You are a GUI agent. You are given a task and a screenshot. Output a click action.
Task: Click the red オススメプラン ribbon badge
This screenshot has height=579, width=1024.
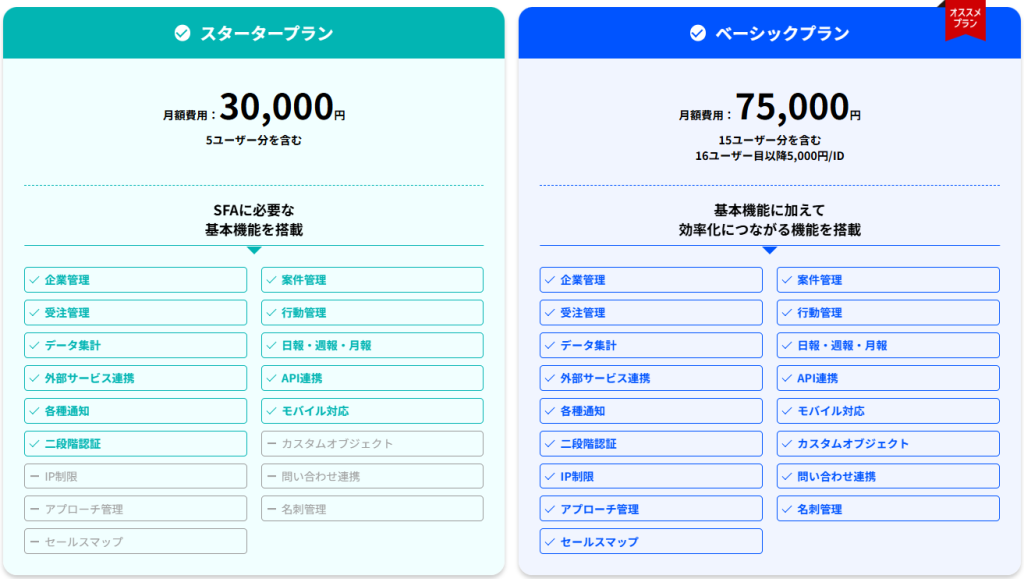(x=965, y=20)
